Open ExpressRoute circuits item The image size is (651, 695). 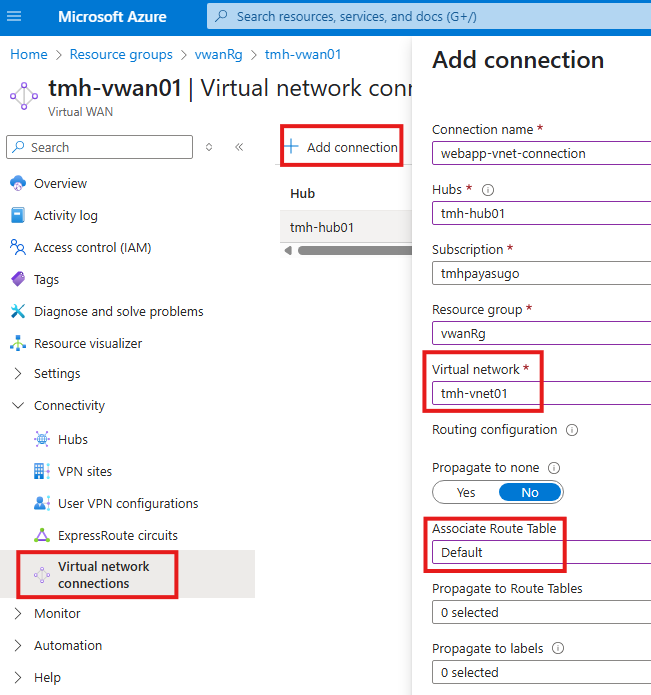[x=118, y=535]
